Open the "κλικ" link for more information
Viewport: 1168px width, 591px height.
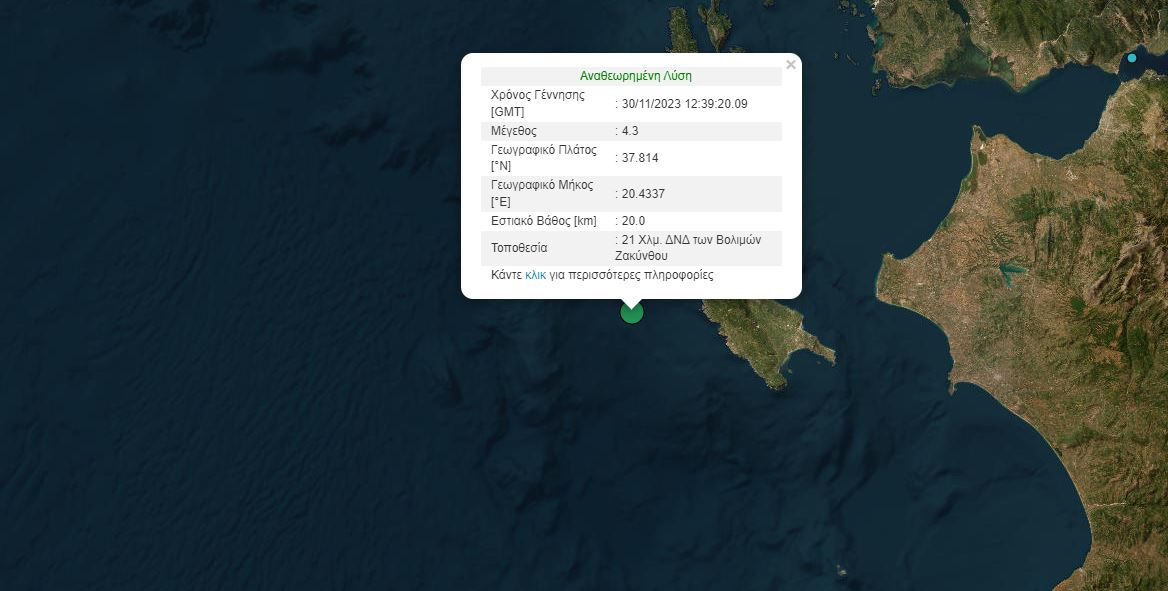535,275
